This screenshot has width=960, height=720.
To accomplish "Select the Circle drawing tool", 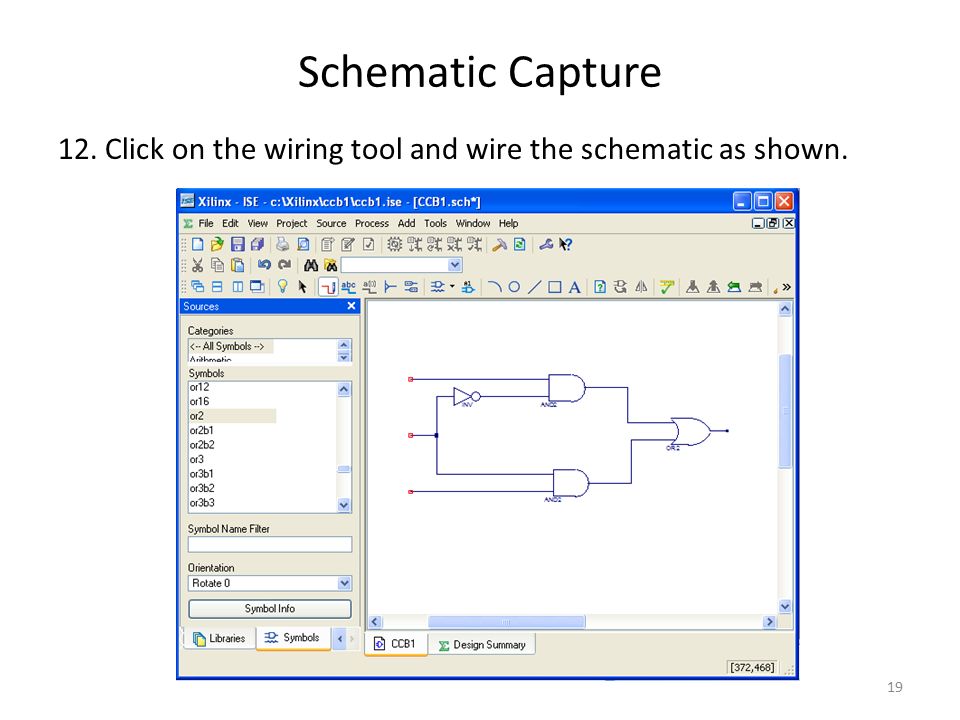I will (514, 287).
